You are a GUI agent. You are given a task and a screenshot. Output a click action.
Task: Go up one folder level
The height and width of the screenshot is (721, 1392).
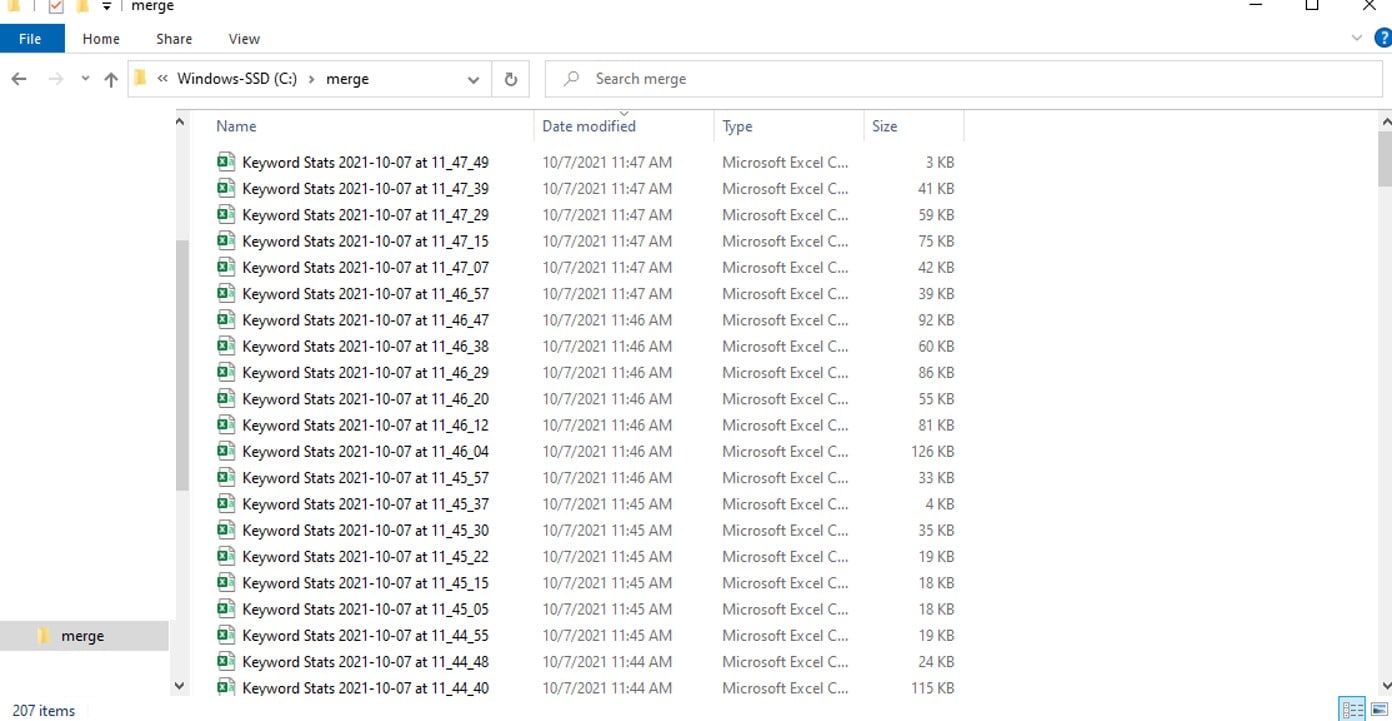[110, 79]
